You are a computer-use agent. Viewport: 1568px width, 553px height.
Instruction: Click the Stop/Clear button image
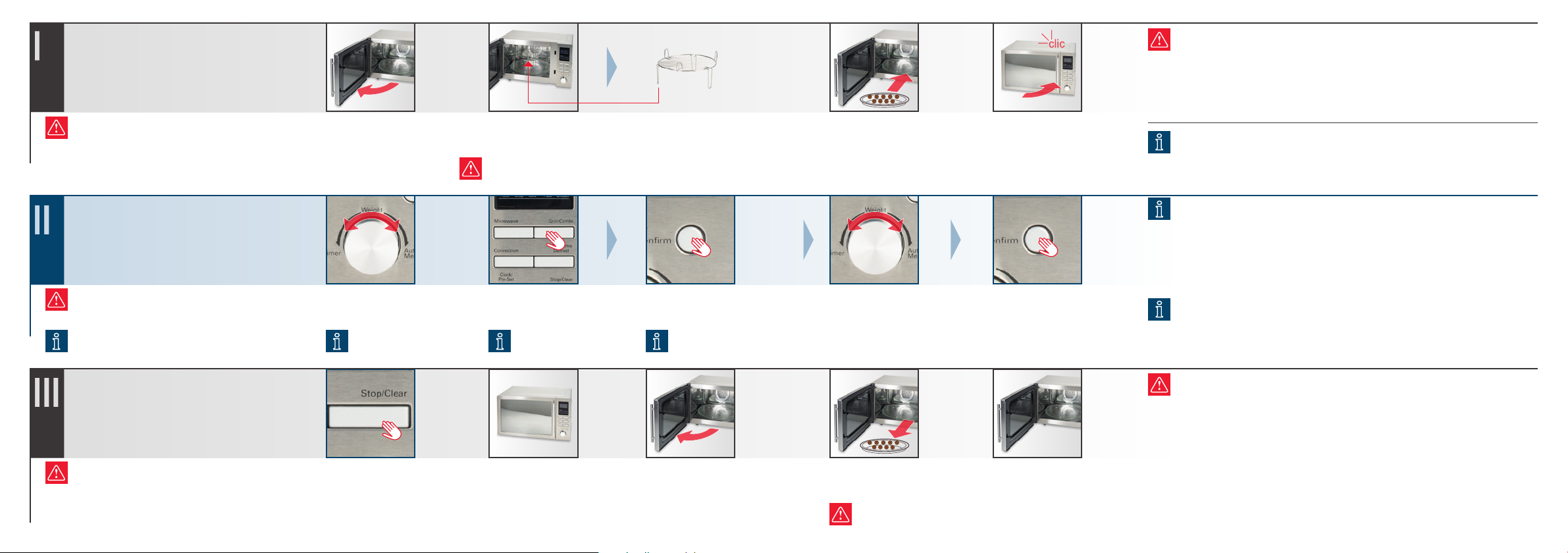pos(371,413)
